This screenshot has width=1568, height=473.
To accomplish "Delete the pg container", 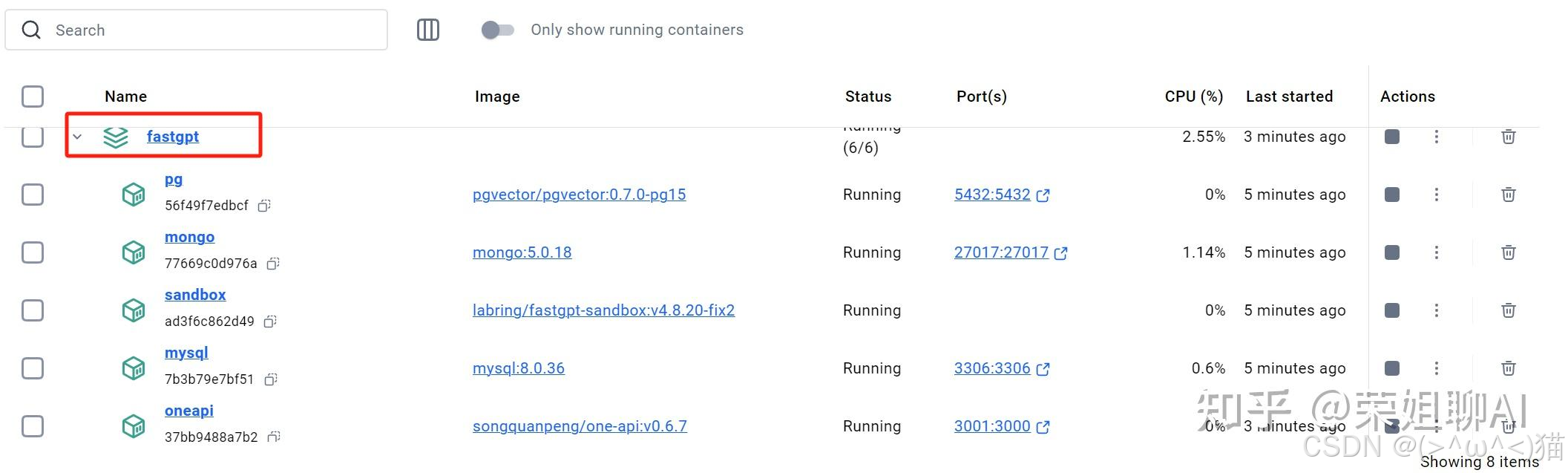I will (1509, 195).
